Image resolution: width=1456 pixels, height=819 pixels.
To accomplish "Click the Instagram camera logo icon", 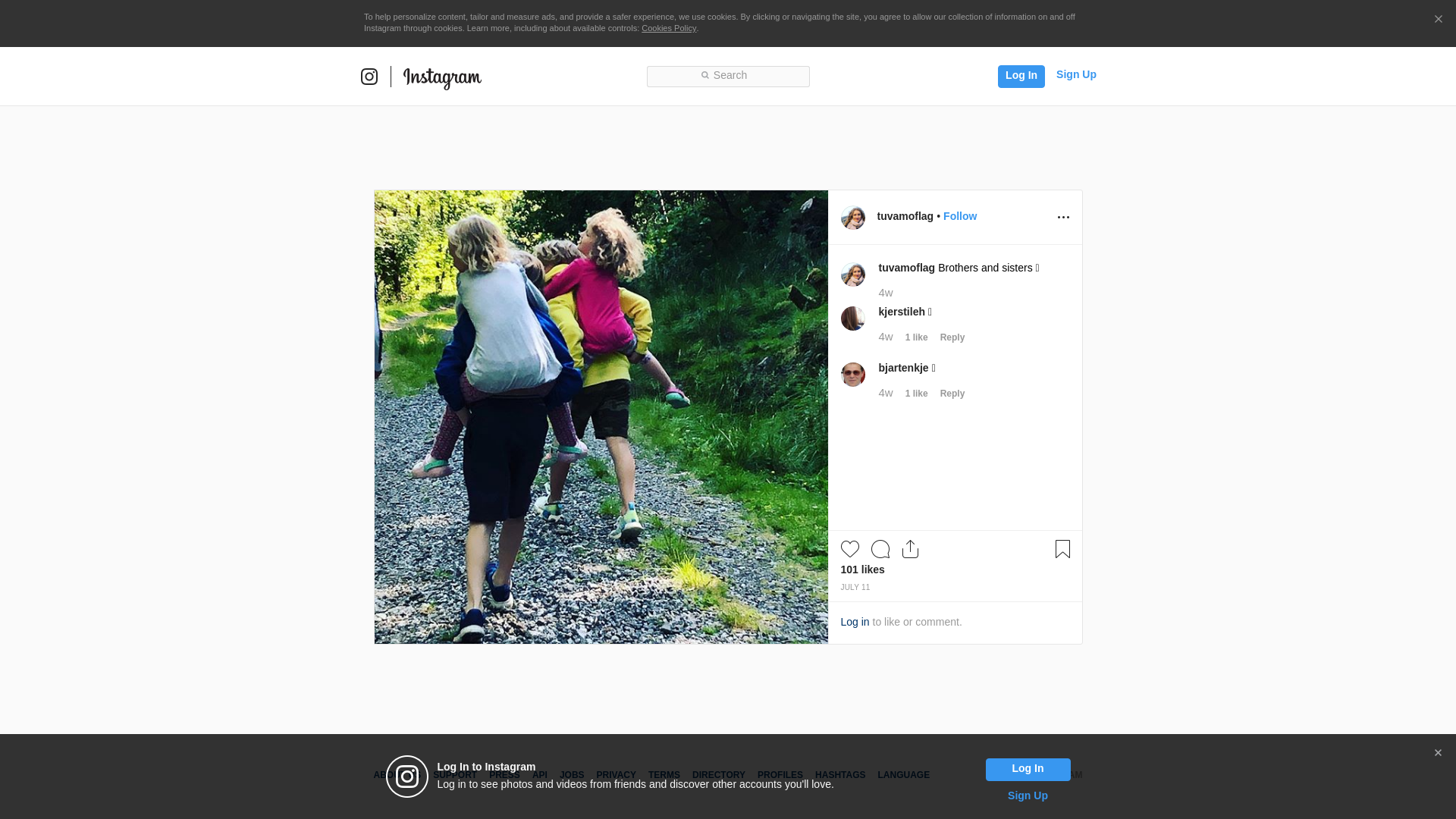I will tap(369, 77).
